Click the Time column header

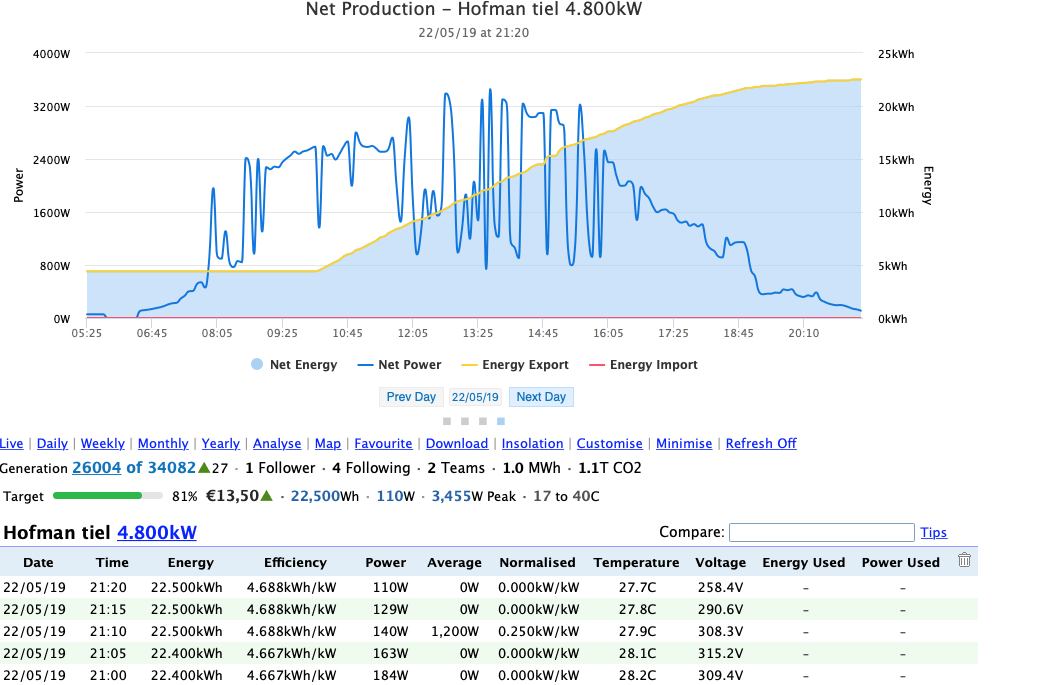(112, 563)
